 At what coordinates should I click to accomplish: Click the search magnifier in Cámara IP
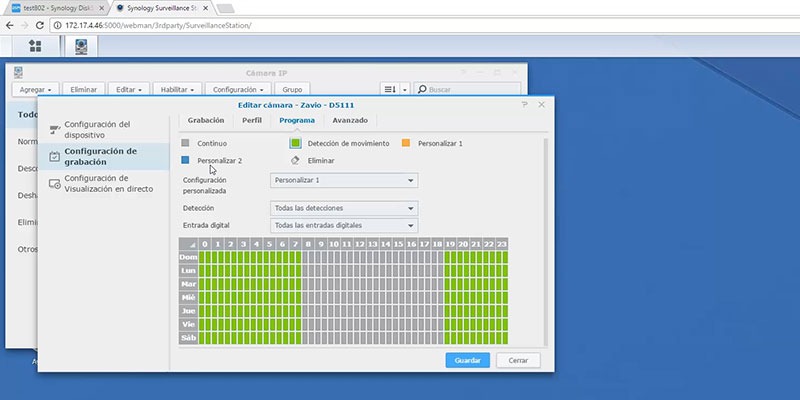tap(422, 89)
